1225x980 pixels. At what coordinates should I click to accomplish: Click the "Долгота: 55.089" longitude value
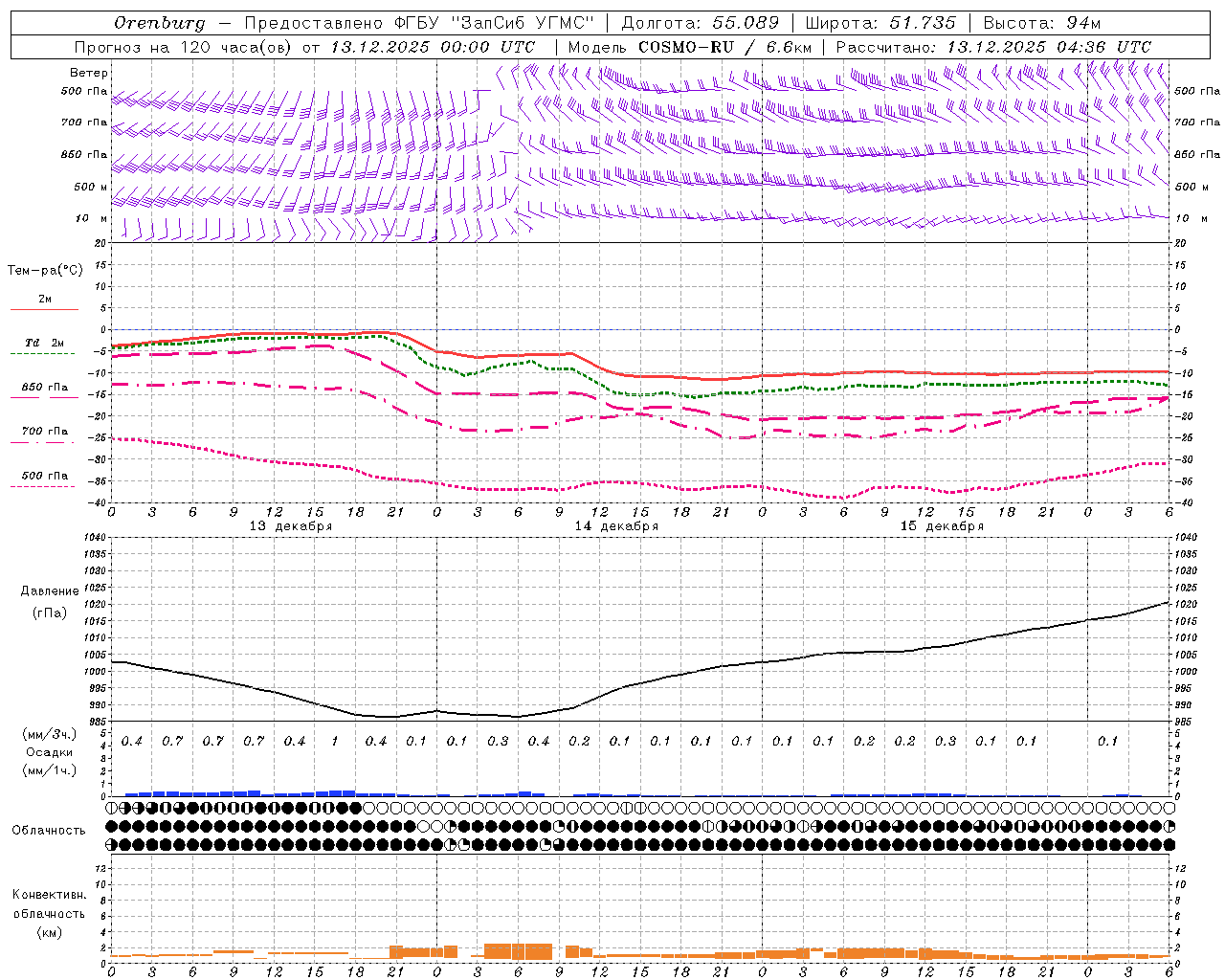(701, 23)
